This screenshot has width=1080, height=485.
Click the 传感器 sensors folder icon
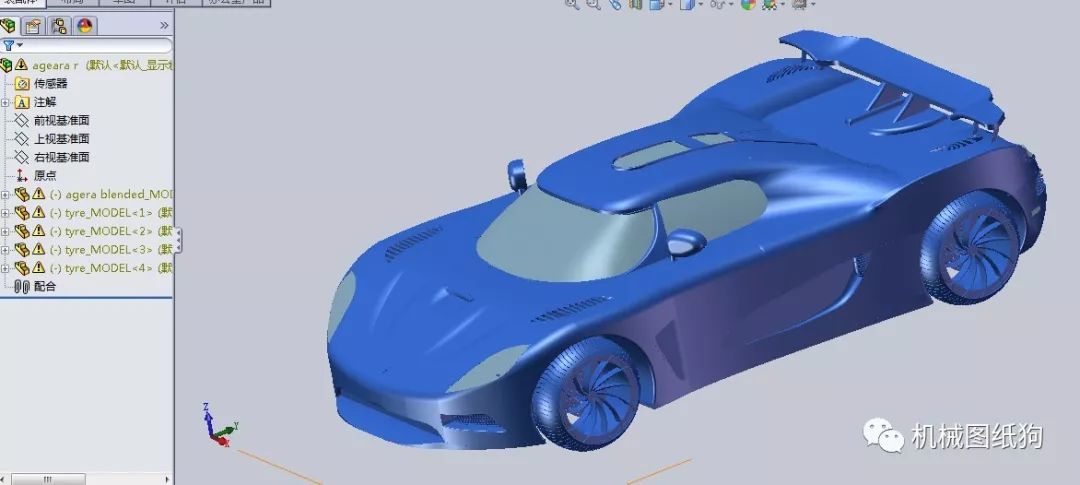(22, 83)
